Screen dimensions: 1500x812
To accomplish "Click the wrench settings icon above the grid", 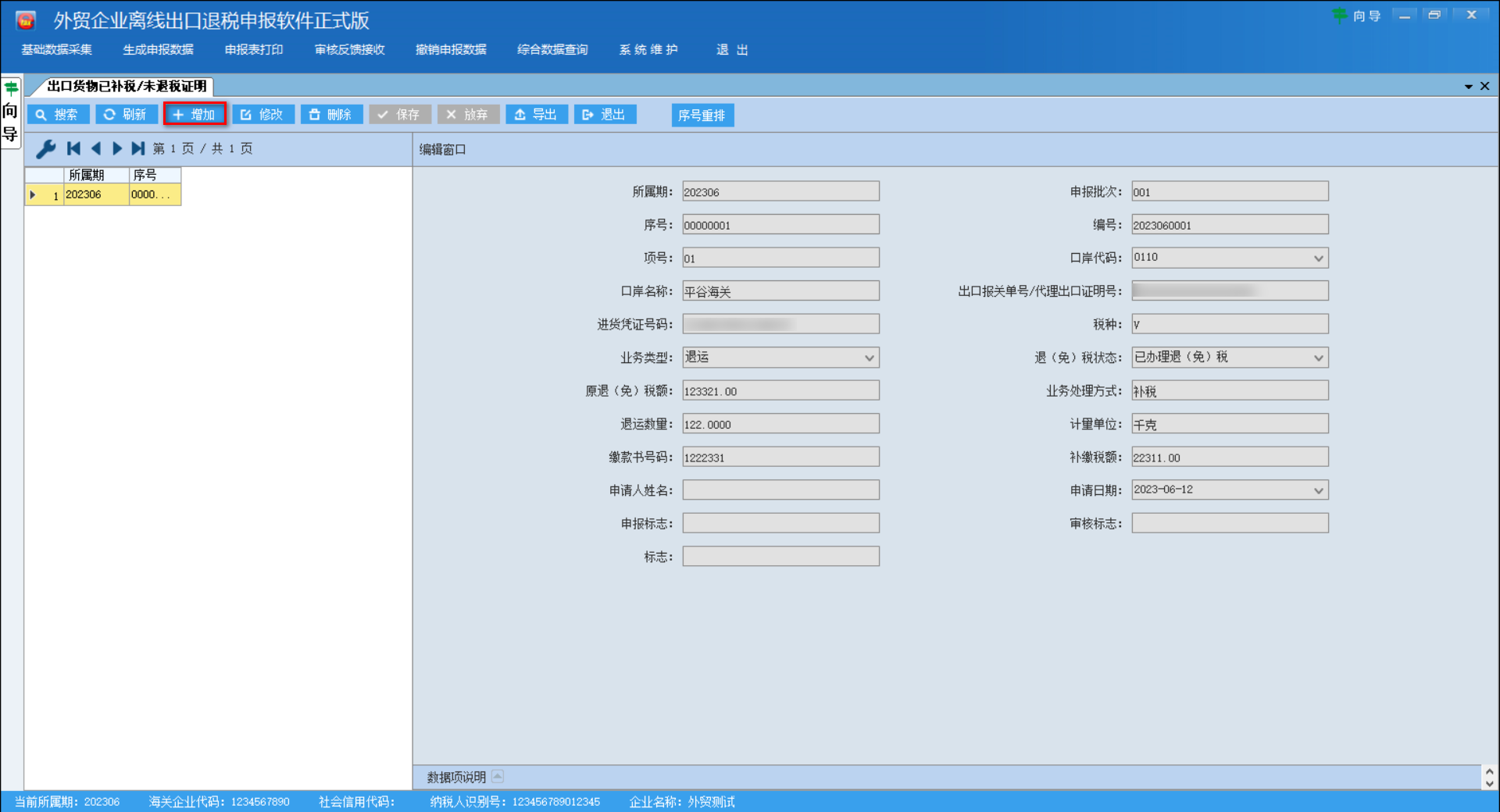I will [x=45, y=148].
